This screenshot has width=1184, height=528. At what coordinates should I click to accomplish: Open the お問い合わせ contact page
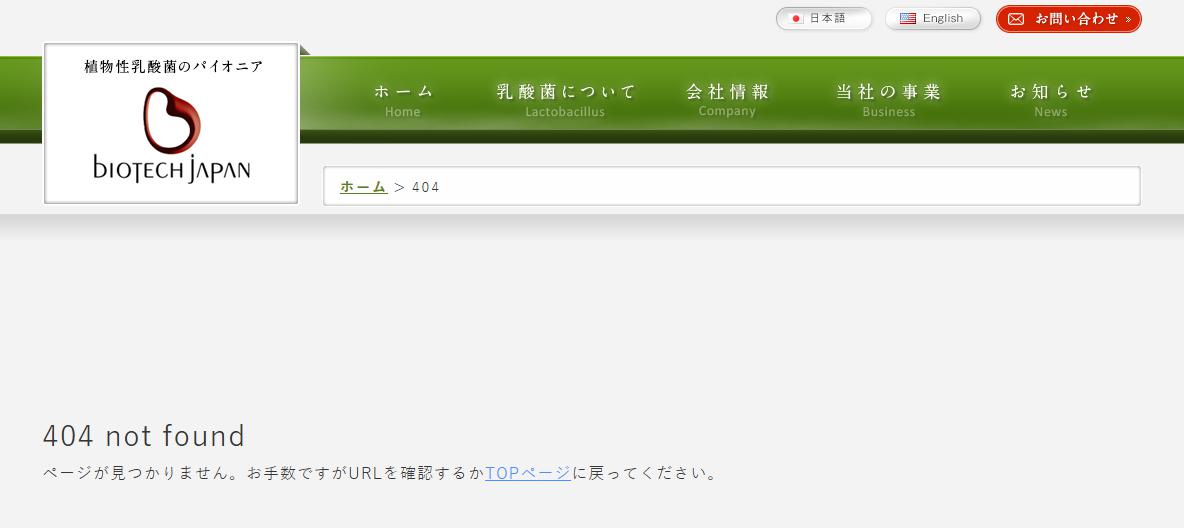[x=1068, y=19]
